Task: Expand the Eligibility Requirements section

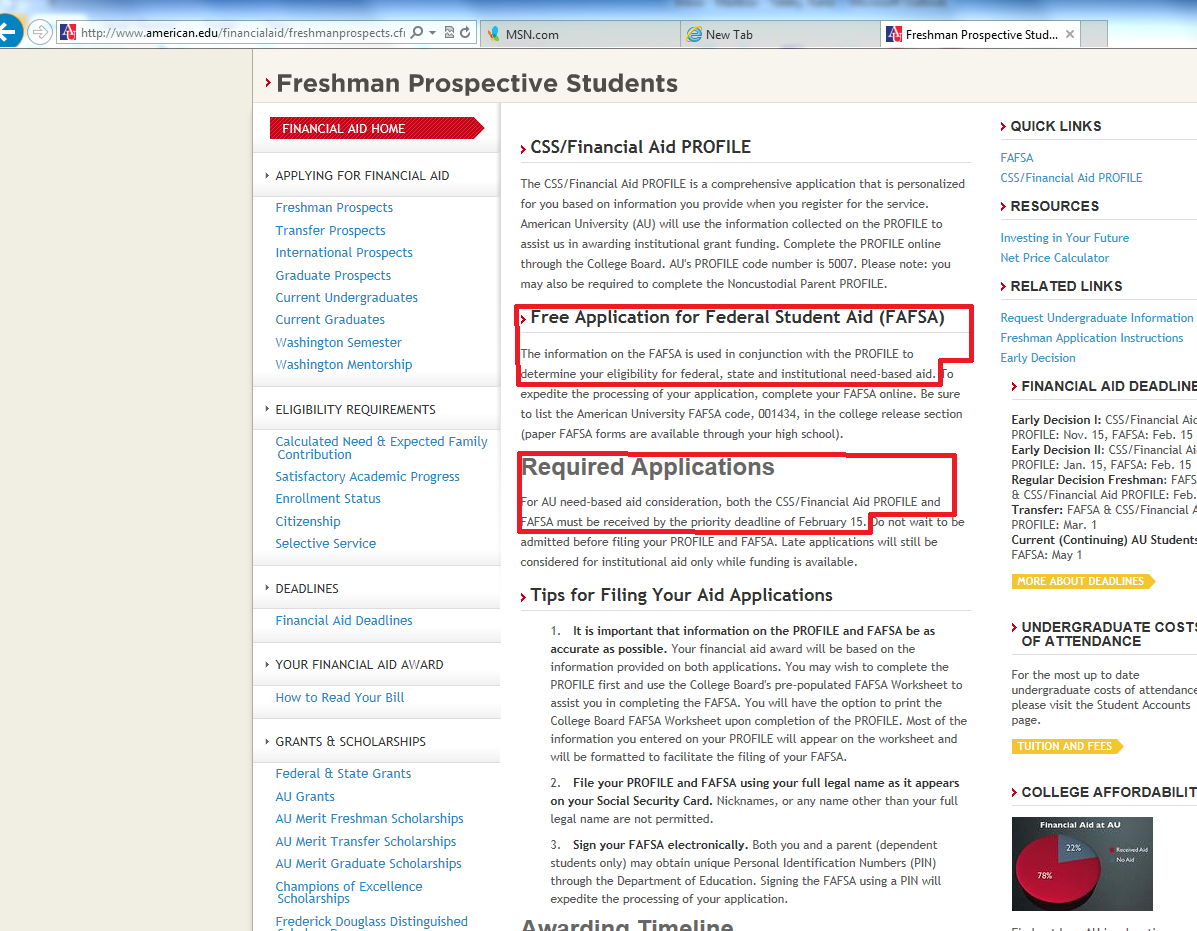Action: (x=355, y=409)
